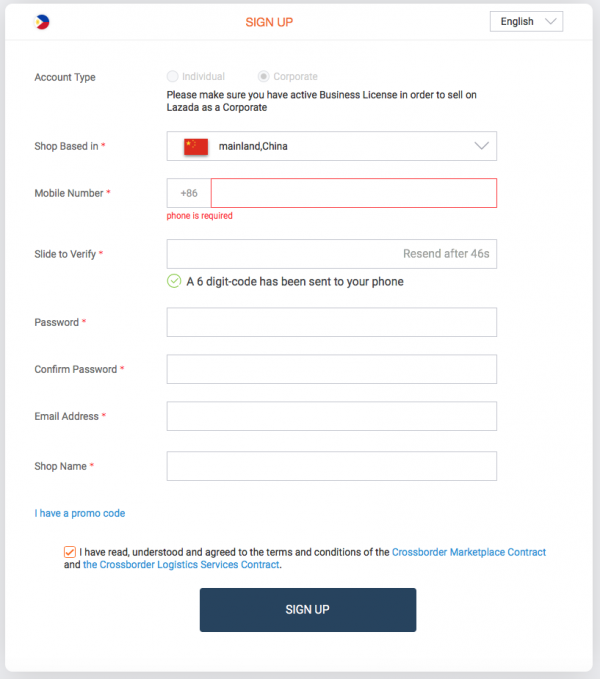
Task: Select the Individual account type
Action: click(x=172, y=77)
